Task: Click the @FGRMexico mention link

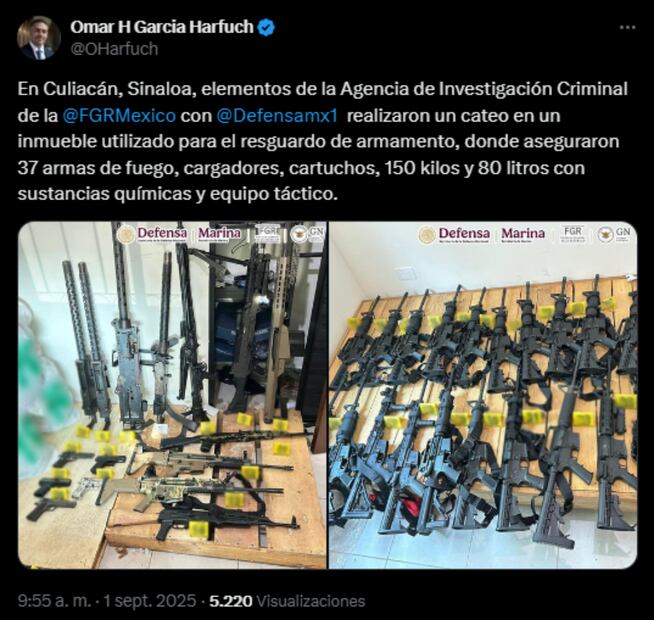Action: pyautogui.click(x=119, y=116)
